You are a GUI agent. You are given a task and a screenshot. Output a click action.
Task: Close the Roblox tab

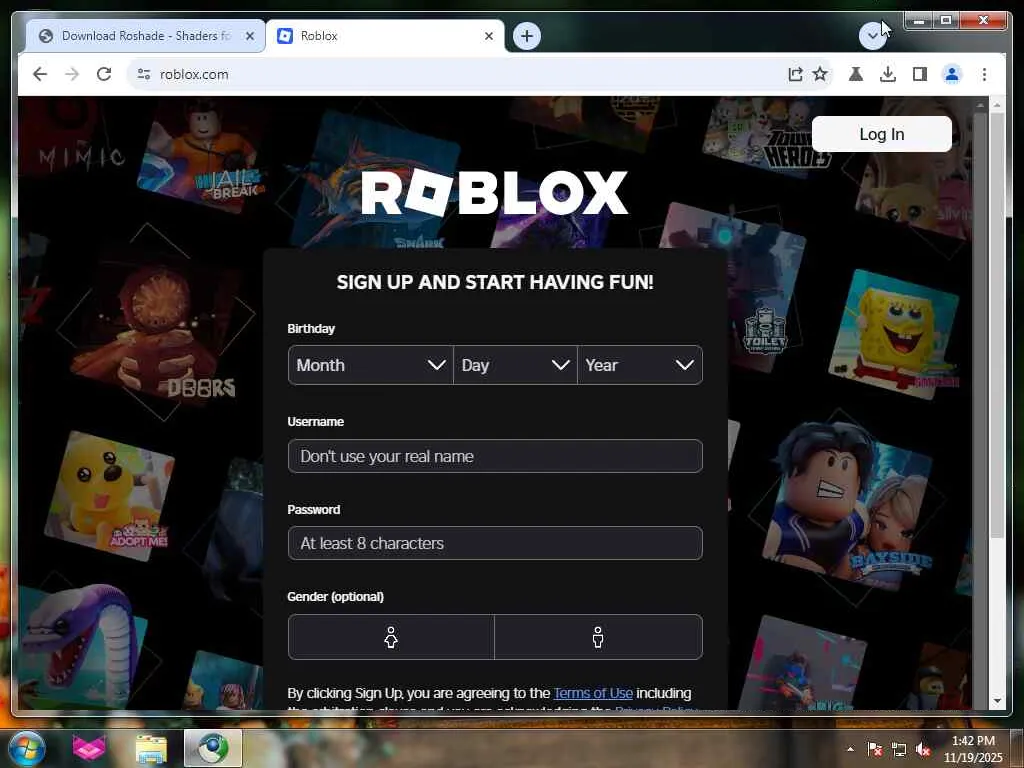click(x=488, y=36)
